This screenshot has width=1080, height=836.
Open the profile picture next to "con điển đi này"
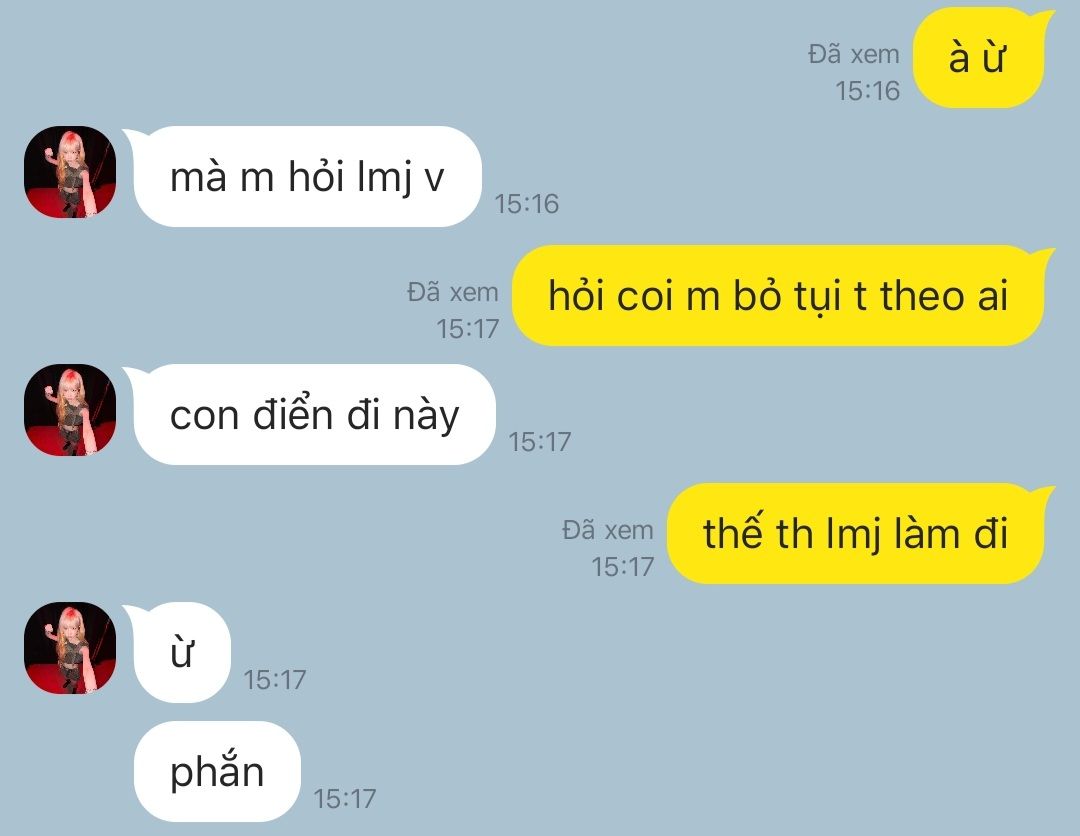click(x=70, y=410)
